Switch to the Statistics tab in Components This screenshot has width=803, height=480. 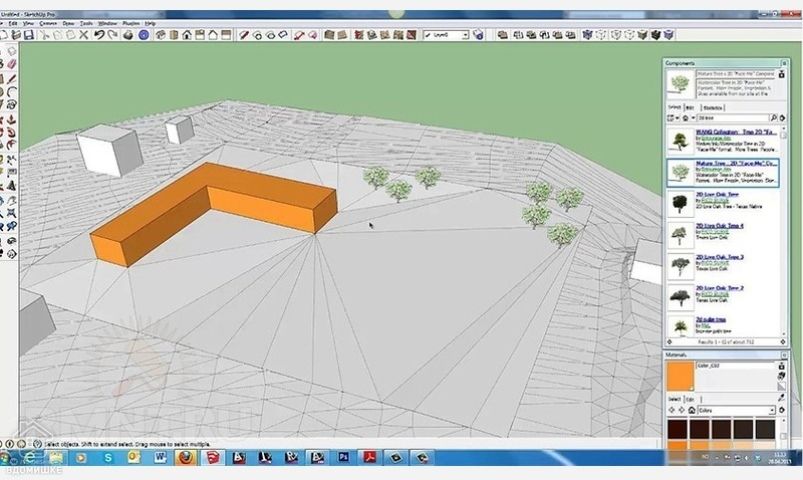coord(713,107)
